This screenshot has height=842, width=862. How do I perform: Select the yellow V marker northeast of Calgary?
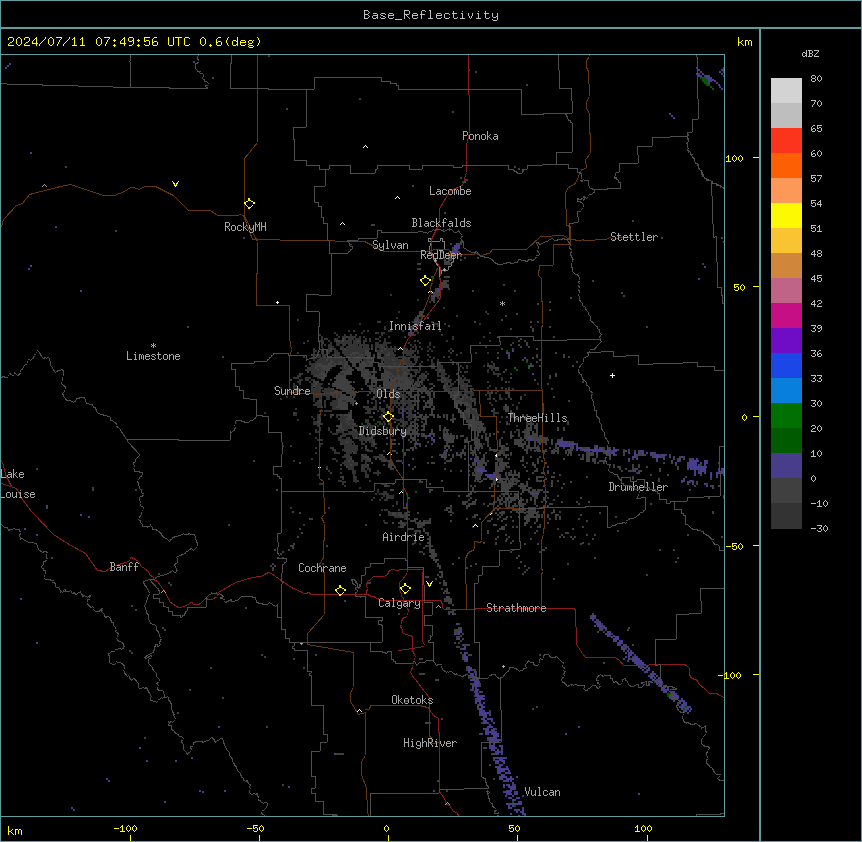429,584
